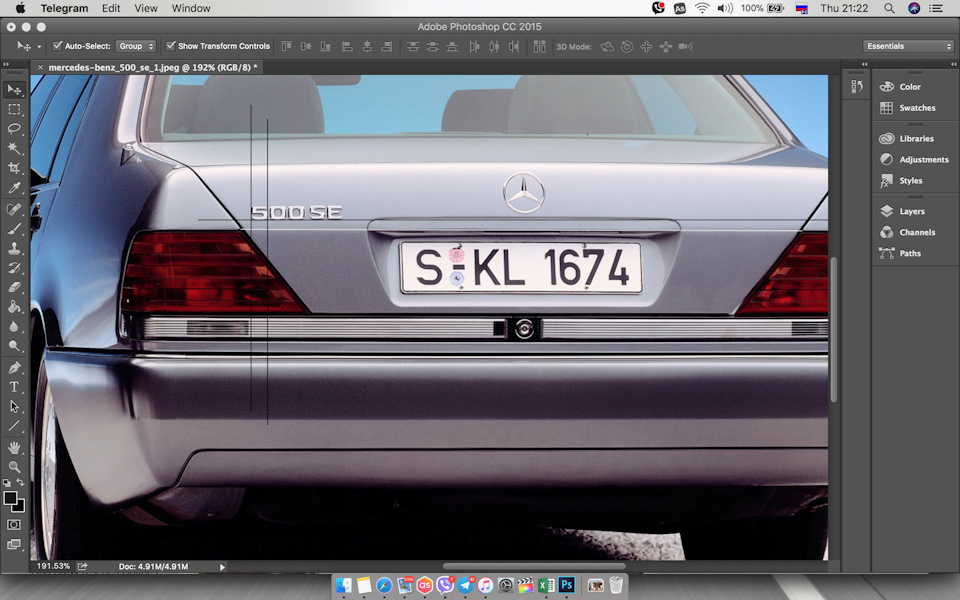Close the mercedes-benz_500_se_1.jpeg tab

pyautogui.click(x=40, y=67)
